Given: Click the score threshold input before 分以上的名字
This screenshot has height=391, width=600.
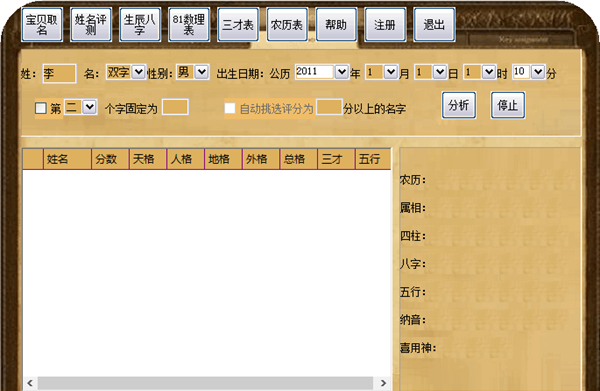Looking at the screenshot, I should 329,107.
